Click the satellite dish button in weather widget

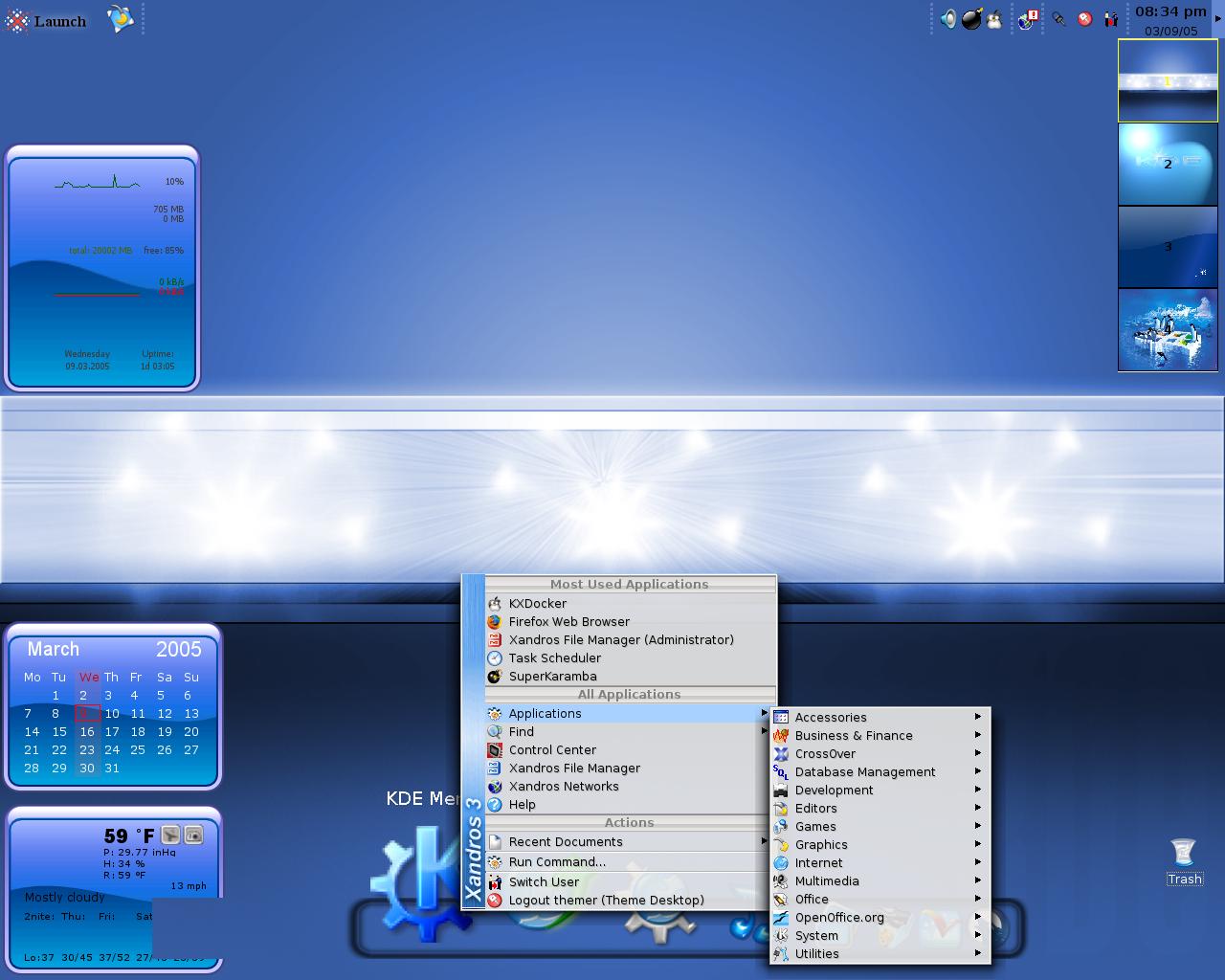(x=170, y=835)
